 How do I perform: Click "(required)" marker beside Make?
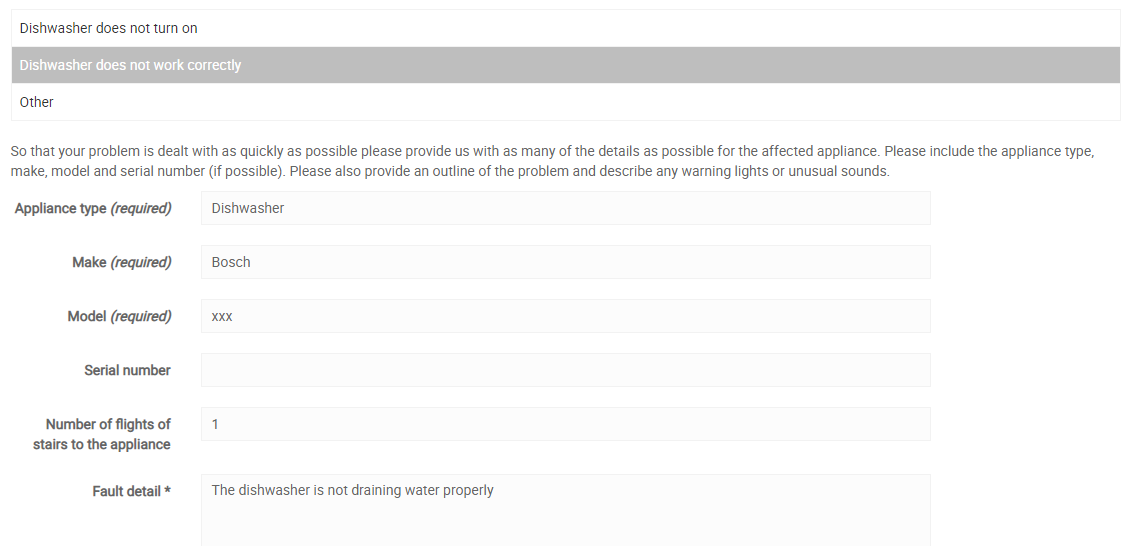tap(141, 262)
